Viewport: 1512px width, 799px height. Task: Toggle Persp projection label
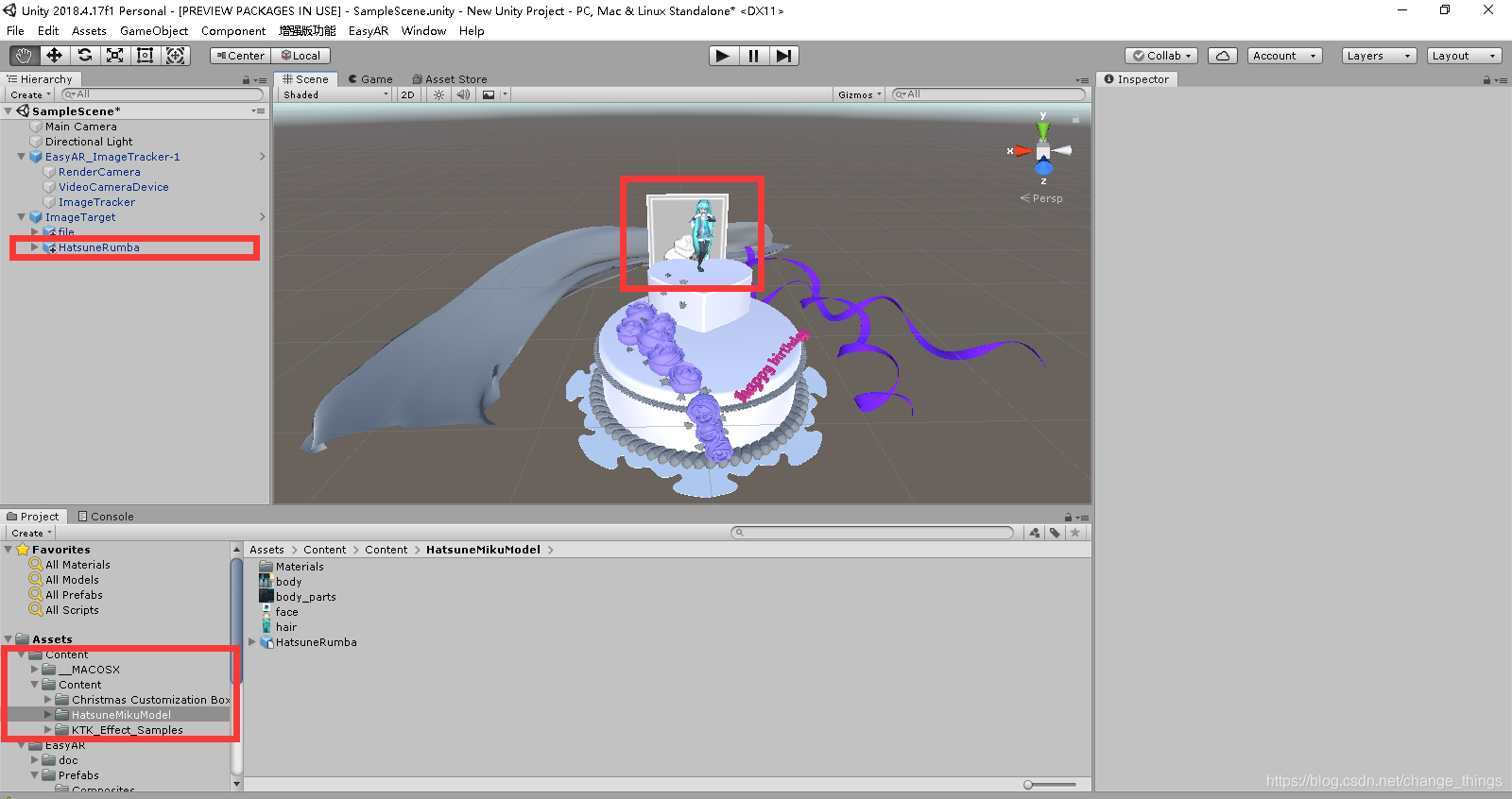click(x=1041, y=198)
